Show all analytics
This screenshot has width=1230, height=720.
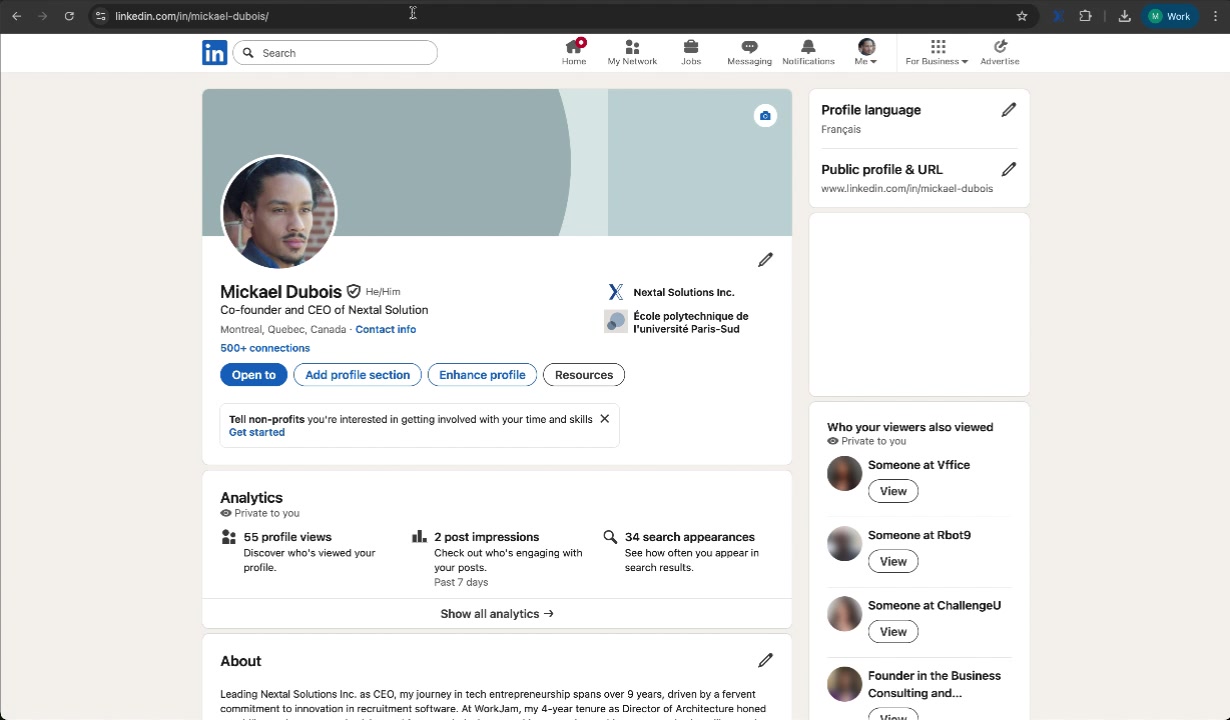pos(496,613)
